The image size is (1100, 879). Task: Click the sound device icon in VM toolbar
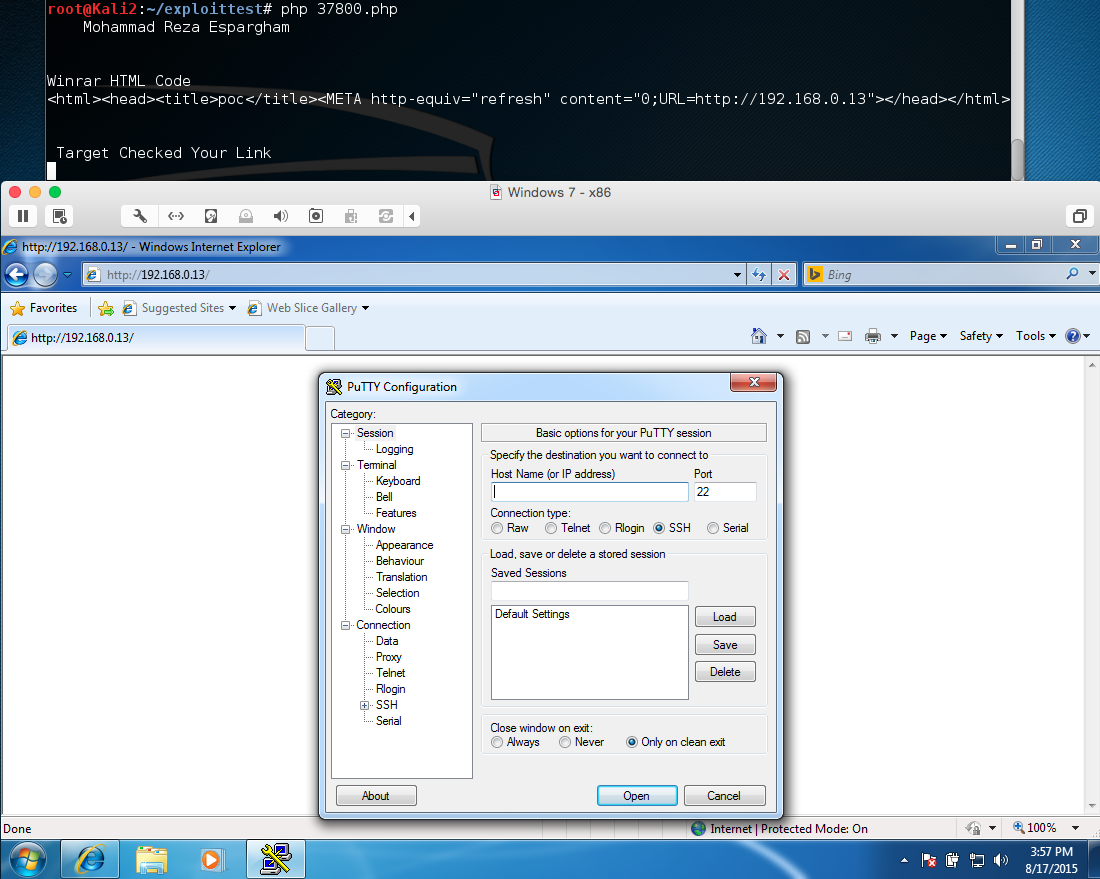[281, 216]
